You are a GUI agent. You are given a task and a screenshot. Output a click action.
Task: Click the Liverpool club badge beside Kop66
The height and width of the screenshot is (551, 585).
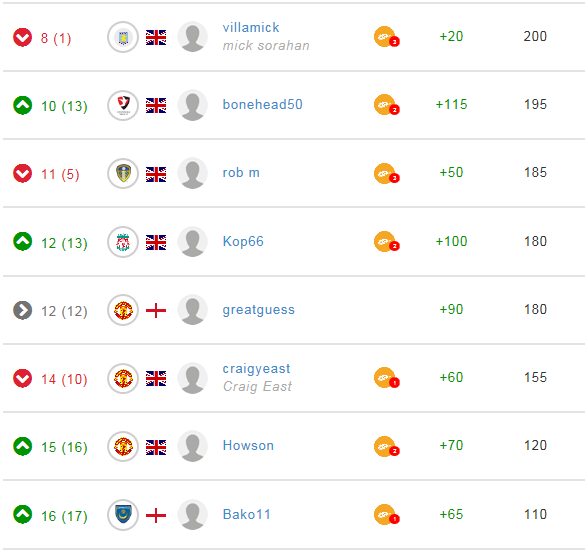123,242
